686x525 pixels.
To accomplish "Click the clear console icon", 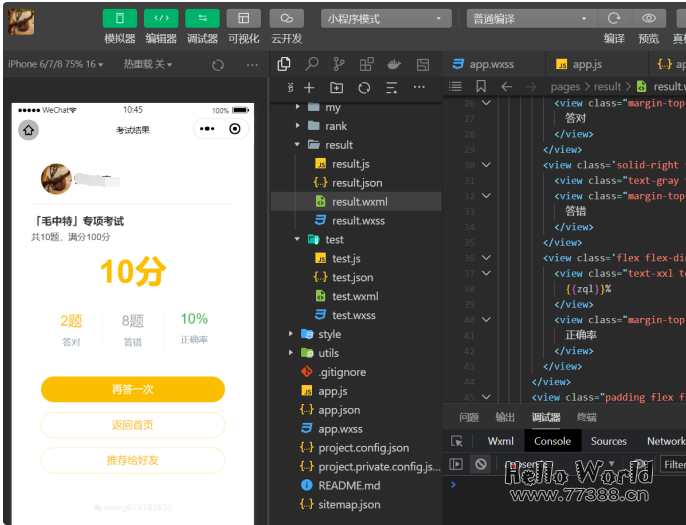I will (481, 464).
